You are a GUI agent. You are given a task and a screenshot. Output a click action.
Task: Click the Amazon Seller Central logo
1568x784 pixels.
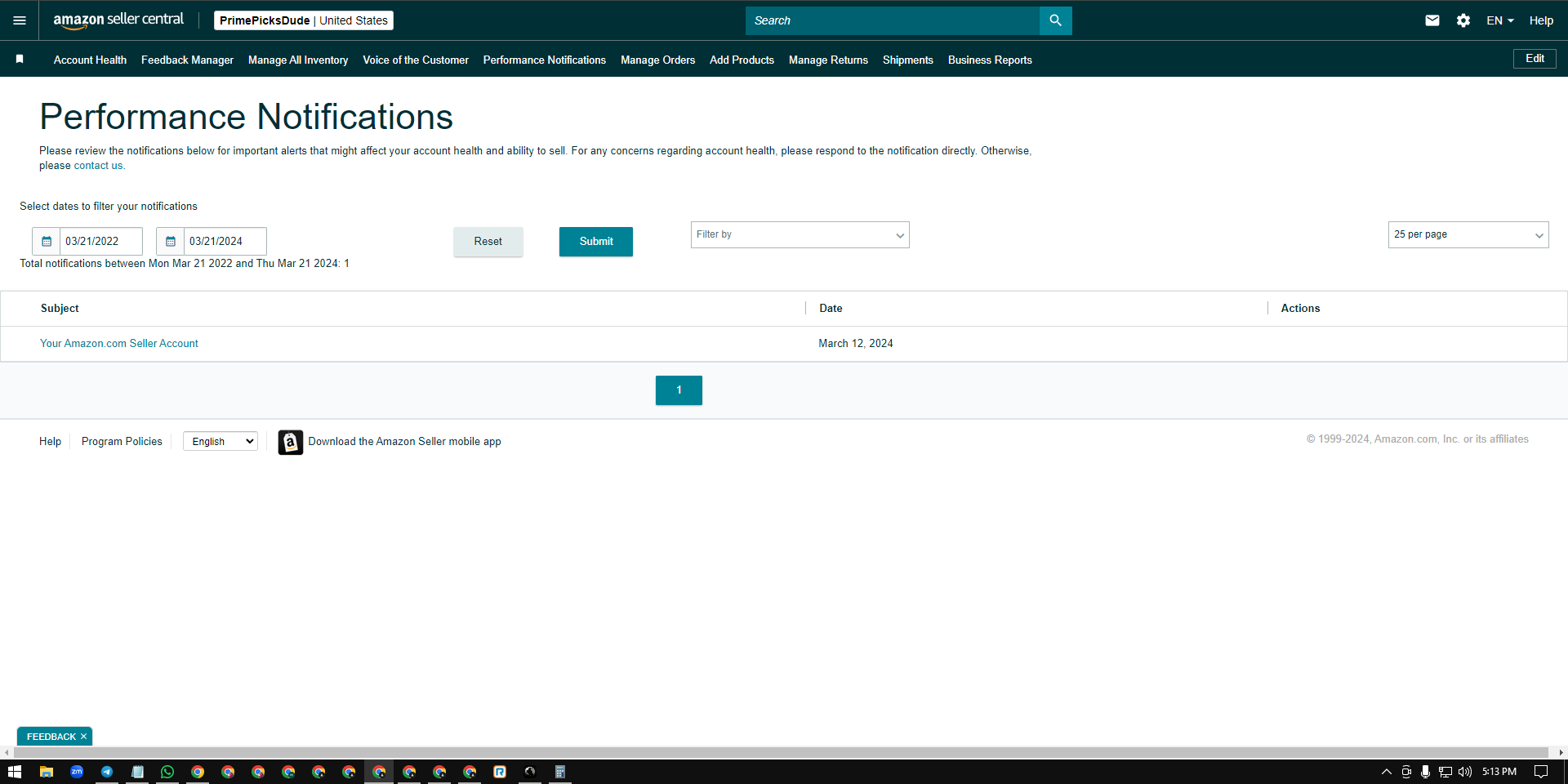click(x=118, y=20)
